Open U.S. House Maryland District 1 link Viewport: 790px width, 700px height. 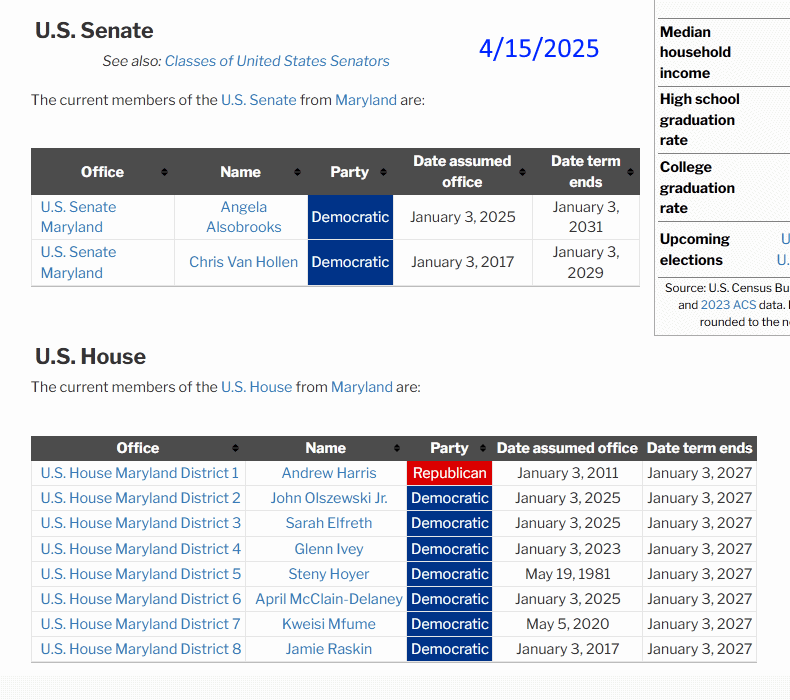[140, 473]
